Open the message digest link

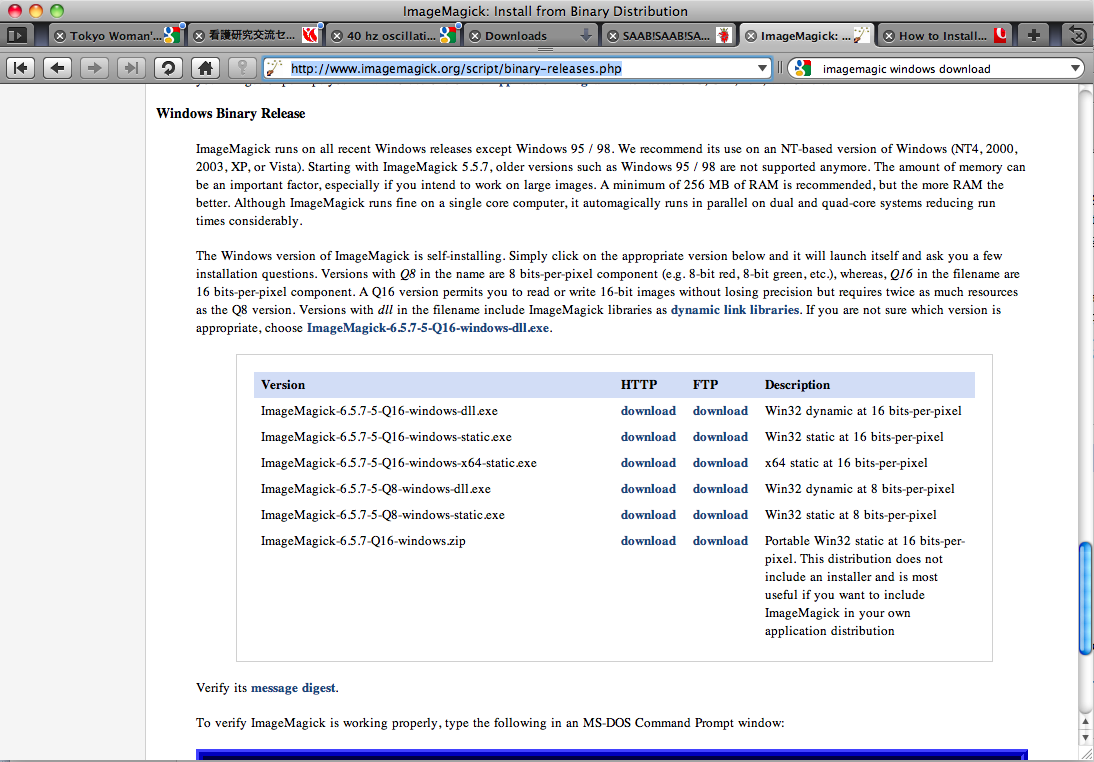point(293,688)
